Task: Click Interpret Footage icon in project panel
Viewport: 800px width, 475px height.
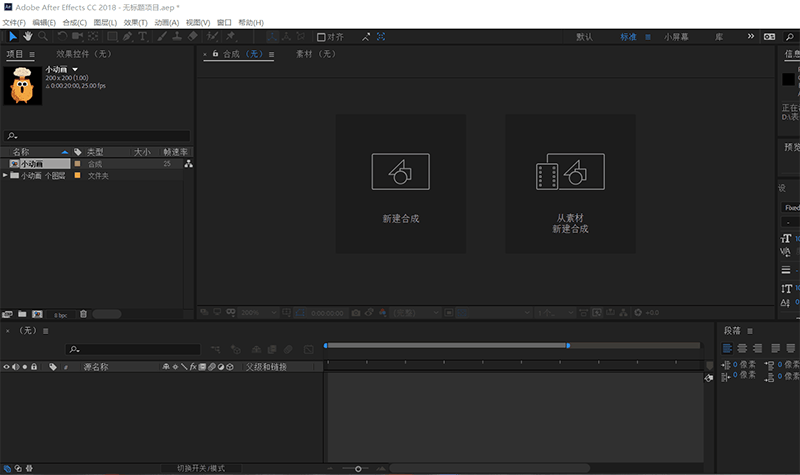Action: coord(7,314)
